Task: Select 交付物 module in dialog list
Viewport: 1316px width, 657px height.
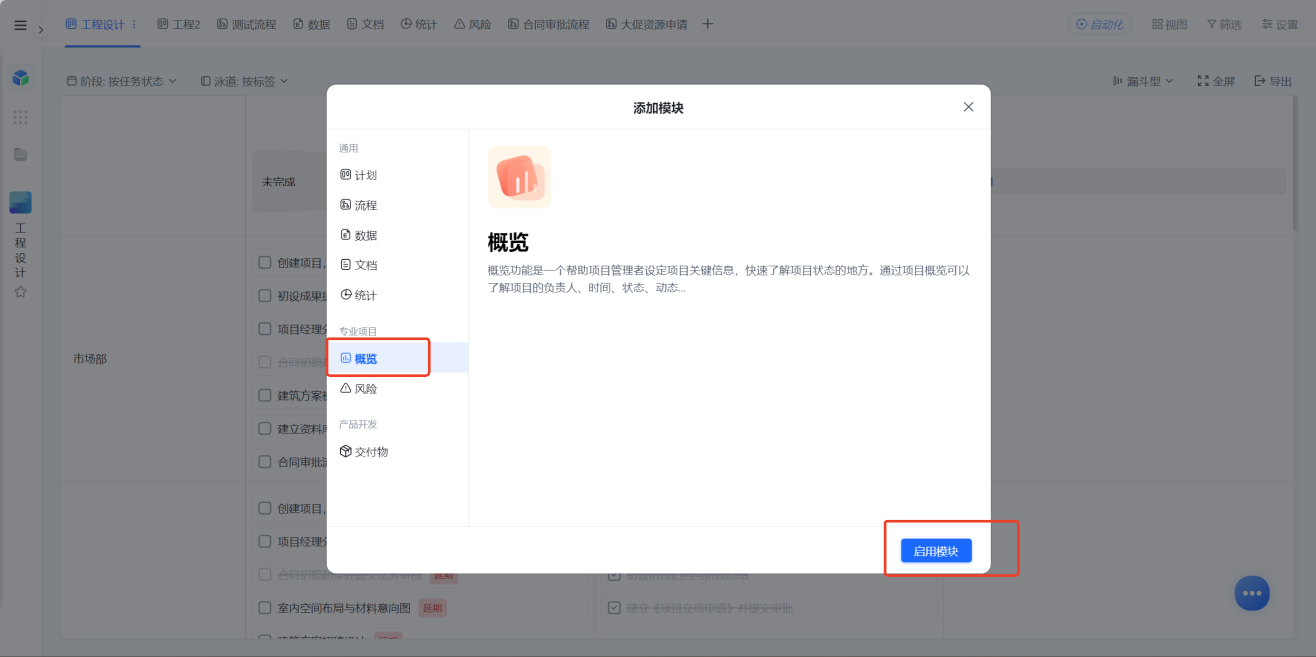Action: tap(398, 451)
